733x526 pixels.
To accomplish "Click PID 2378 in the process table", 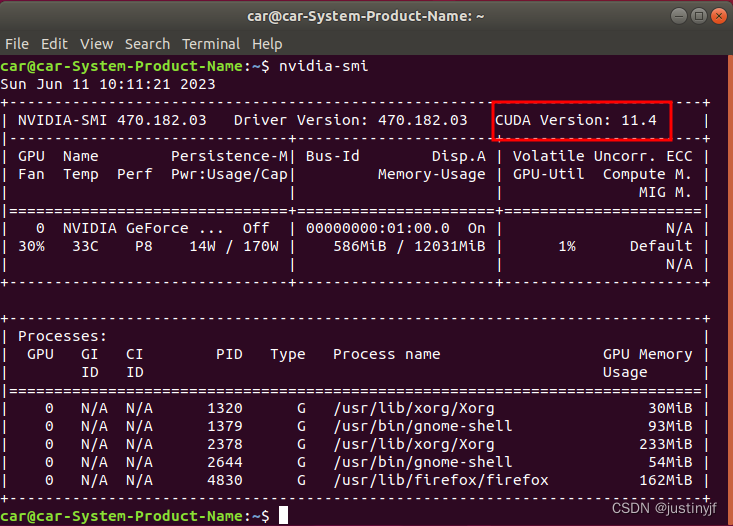I will click(x=225, y=444).
